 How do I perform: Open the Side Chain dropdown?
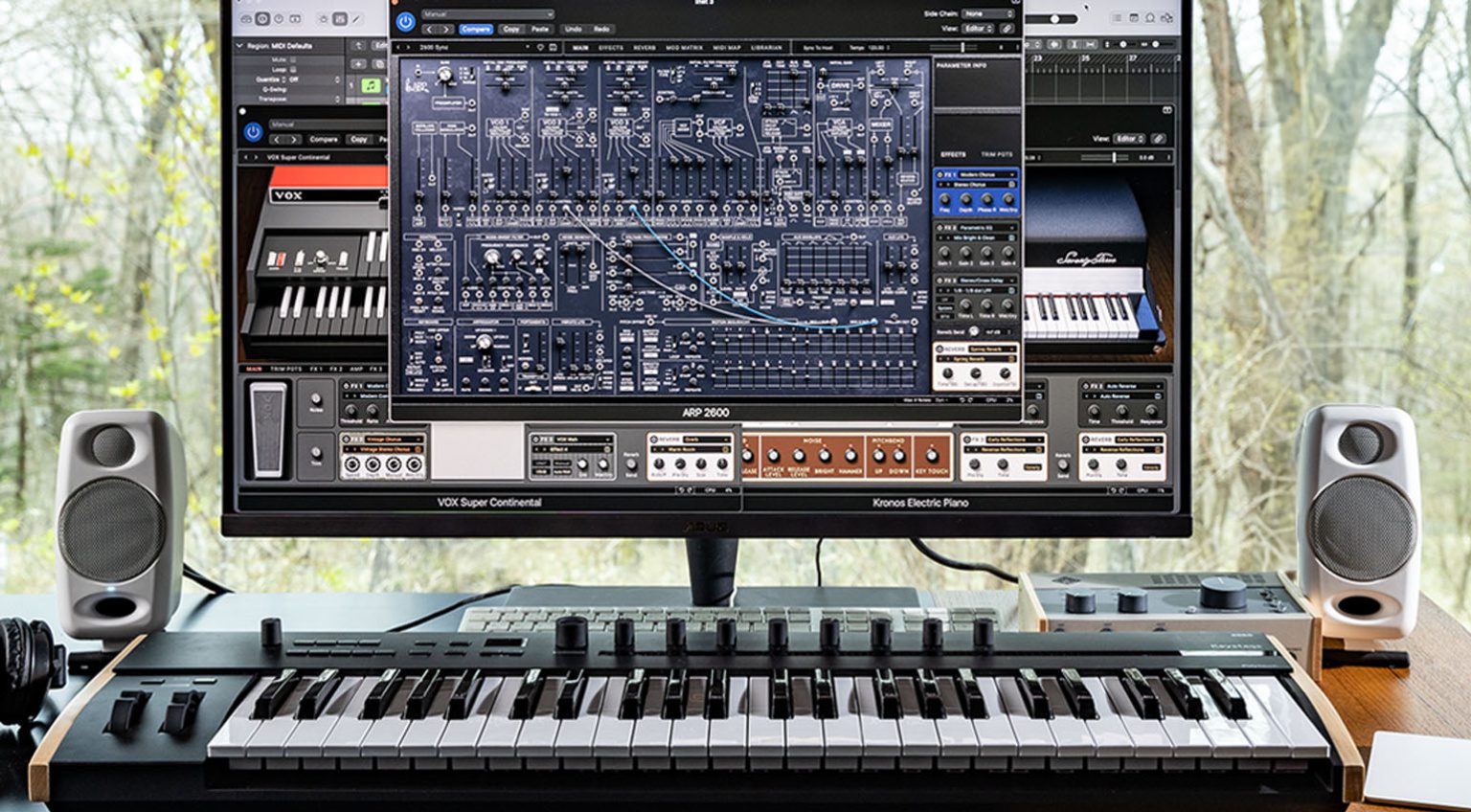987,14
